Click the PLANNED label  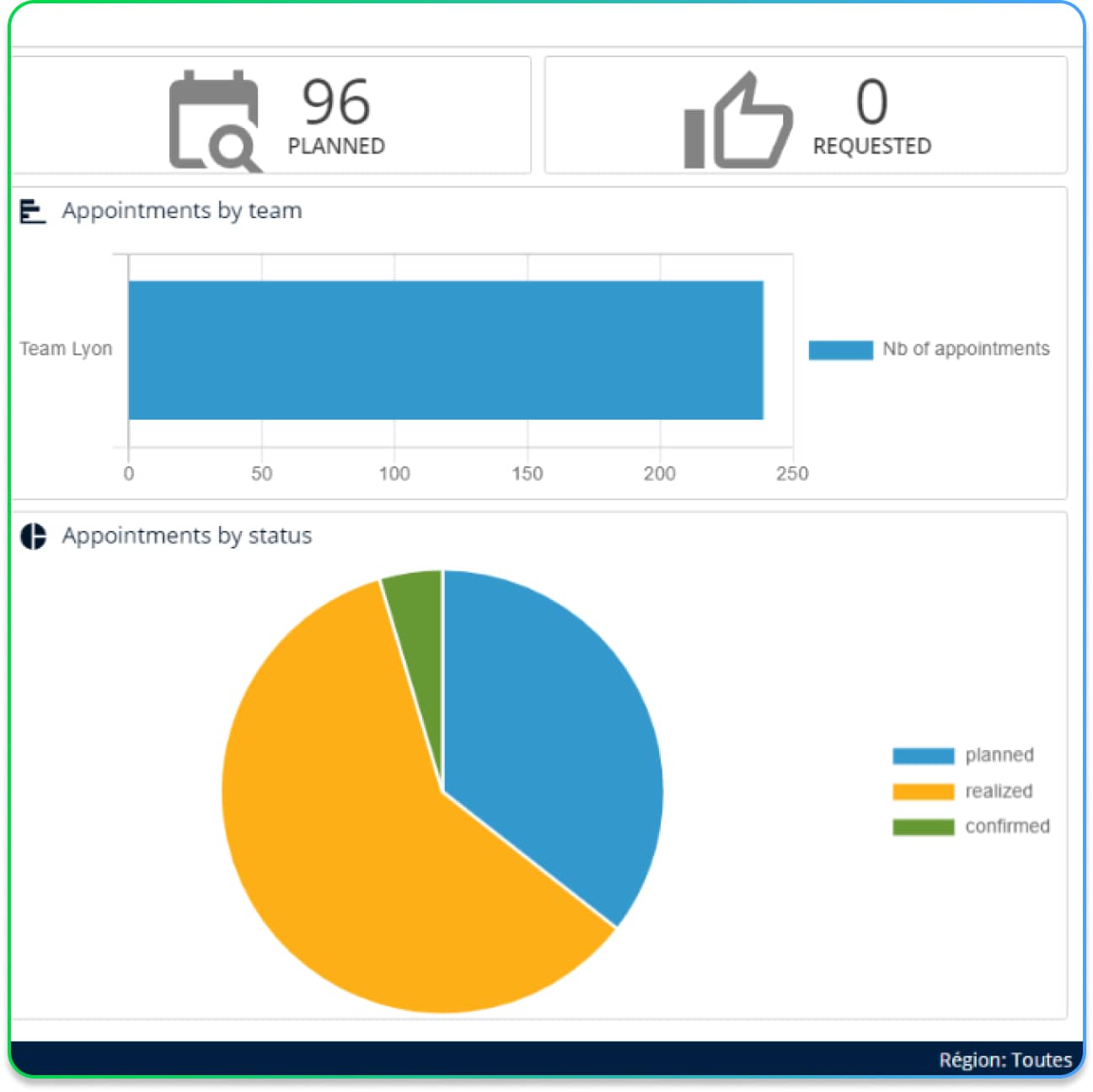tap(336, 146)
